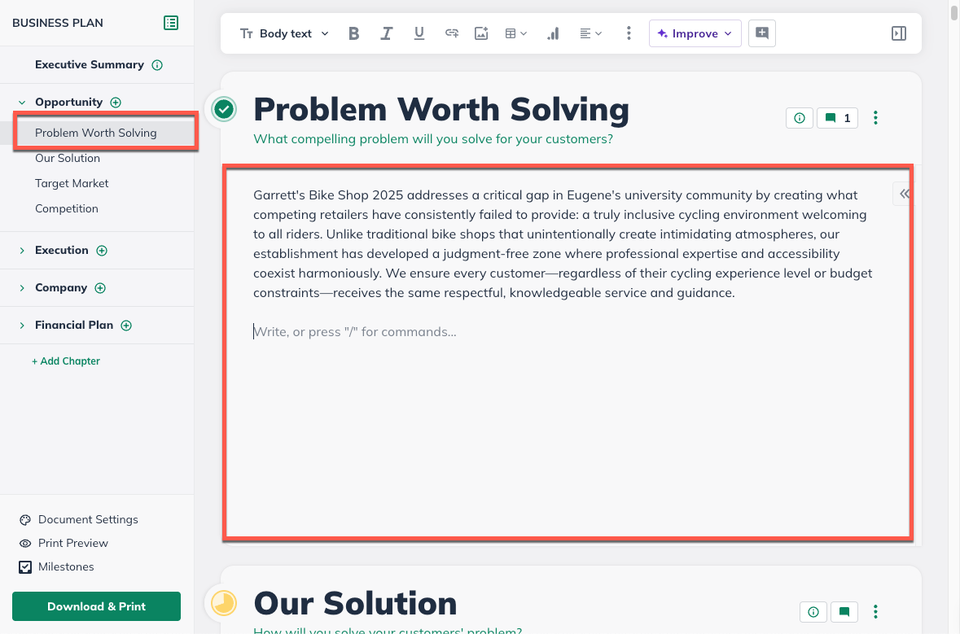Click the vertical page scrollbar
Image resolution: width=960 pixels, height=634 pixels.
[x=954, y=11]
